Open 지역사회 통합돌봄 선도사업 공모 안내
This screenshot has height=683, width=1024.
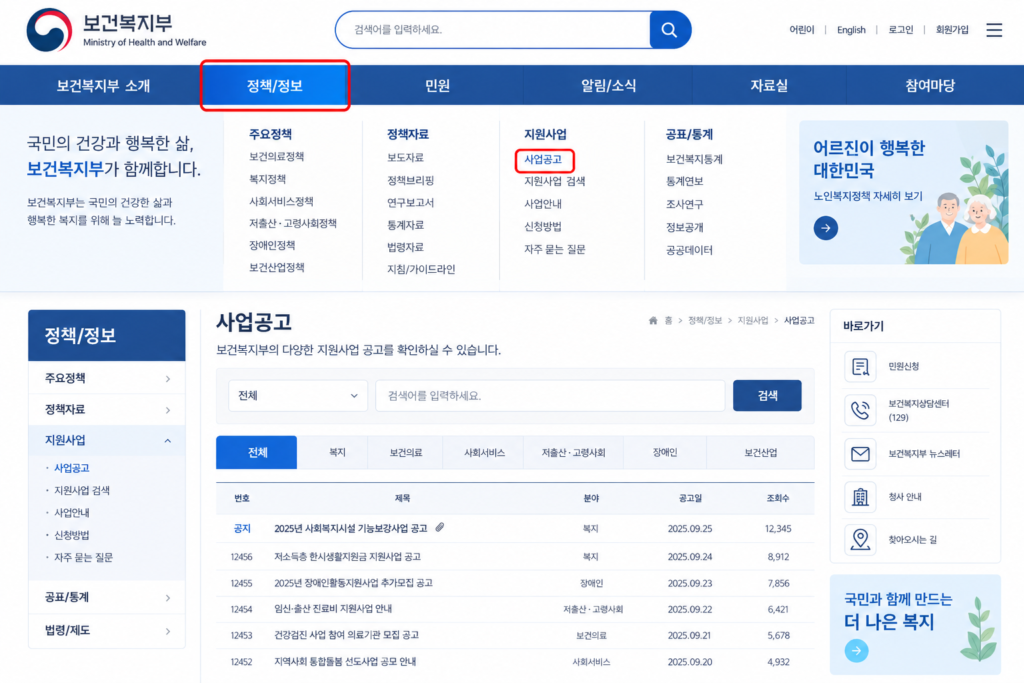coord(345,662)
